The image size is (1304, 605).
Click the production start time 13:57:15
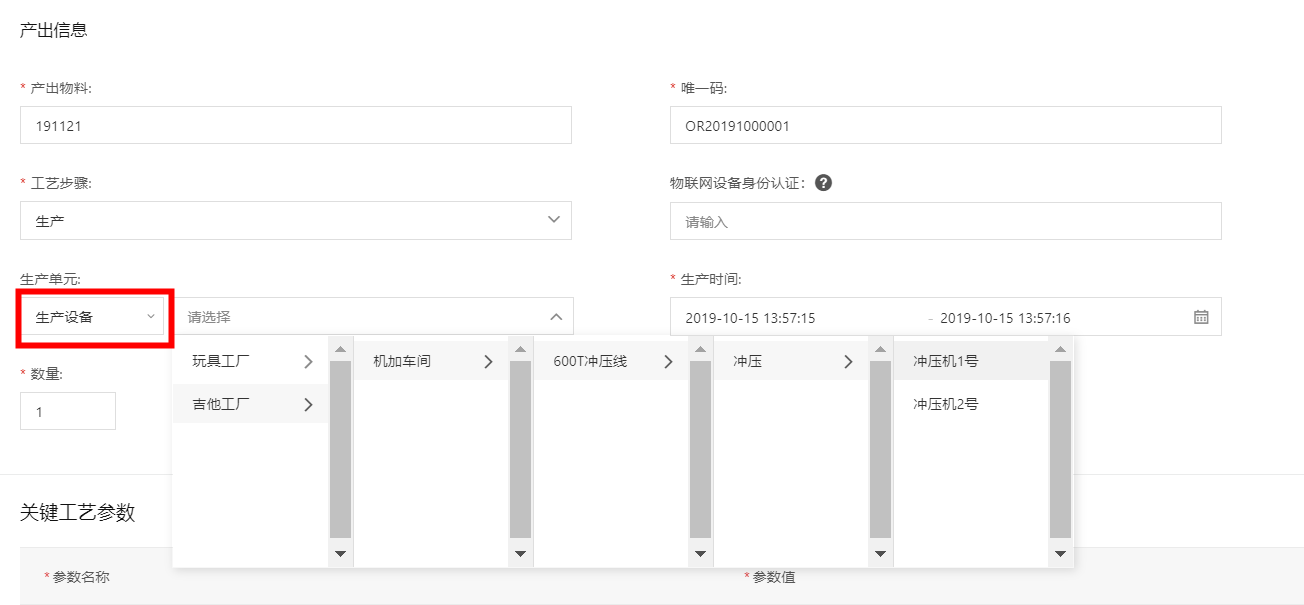(750, 318)
